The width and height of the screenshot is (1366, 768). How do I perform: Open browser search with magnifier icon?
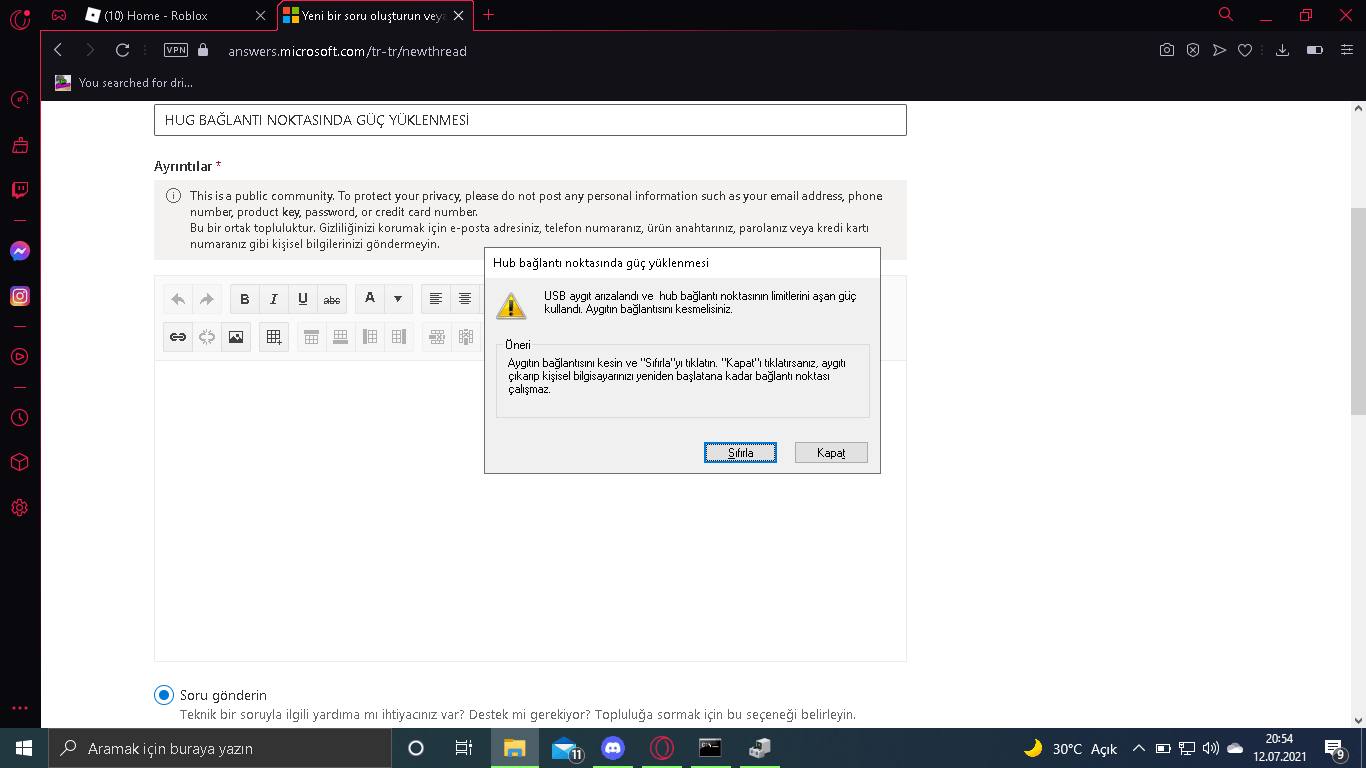tap(1226, 14)
